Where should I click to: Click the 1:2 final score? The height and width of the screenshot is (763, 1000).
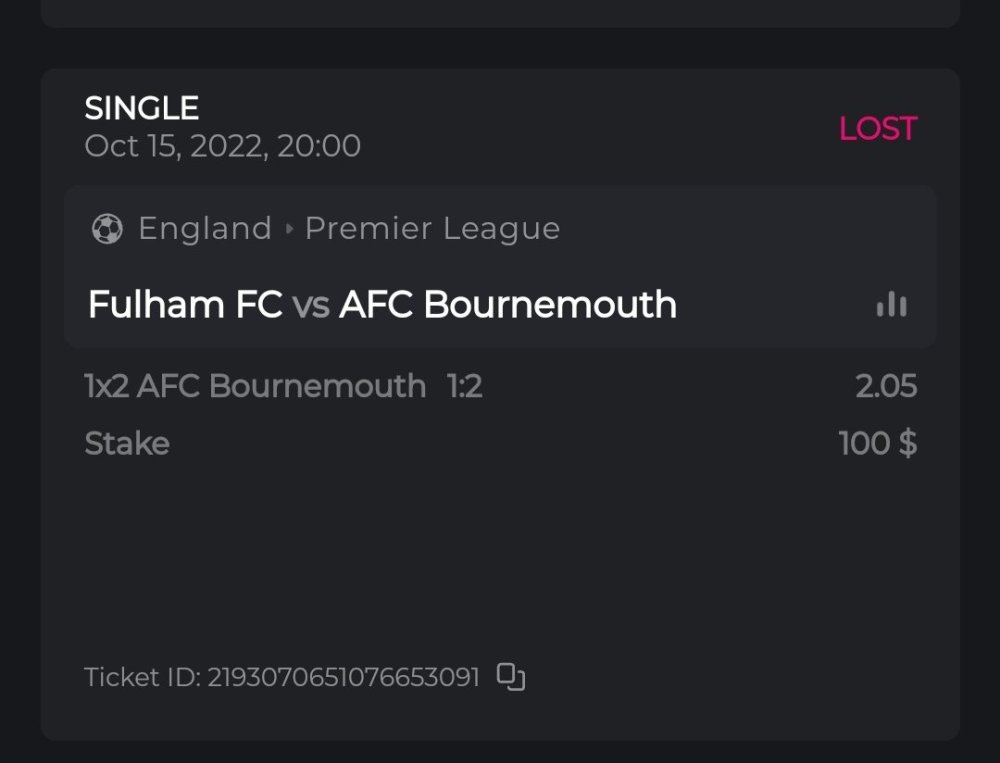point(465,386)
